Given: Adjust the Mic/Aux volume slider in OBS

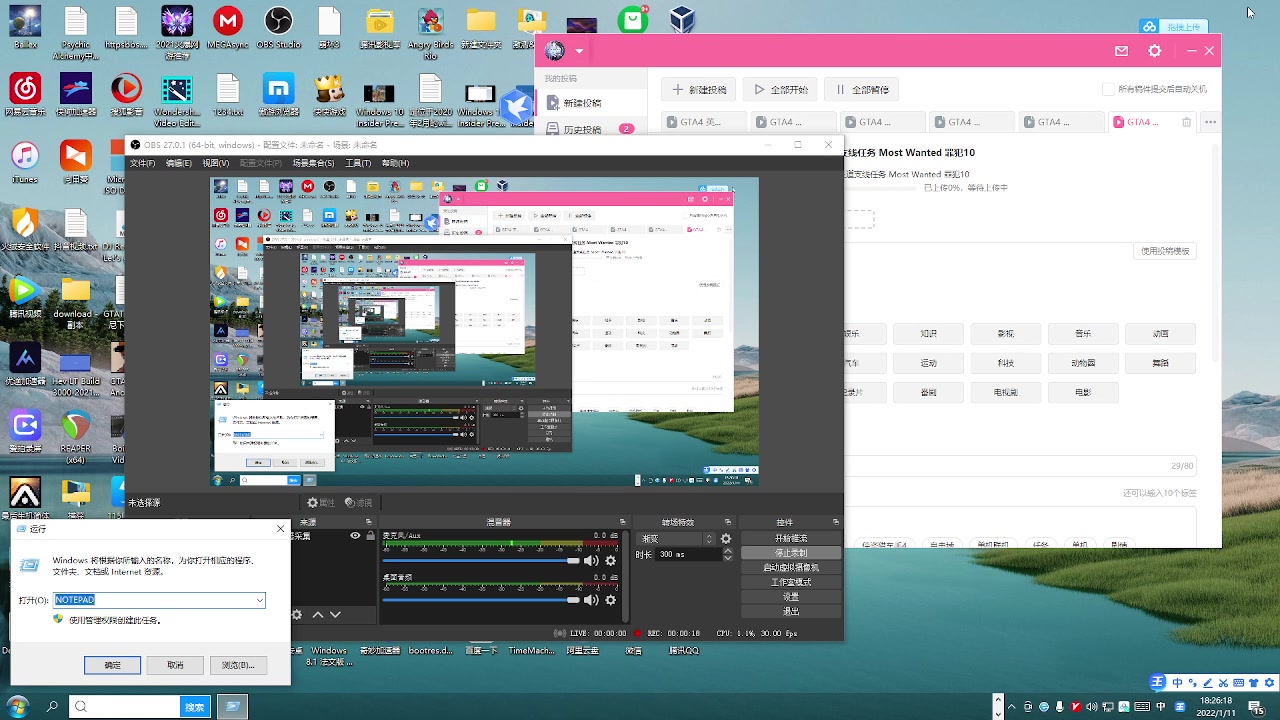Looking at the screenshot, I should coord(481,561).
